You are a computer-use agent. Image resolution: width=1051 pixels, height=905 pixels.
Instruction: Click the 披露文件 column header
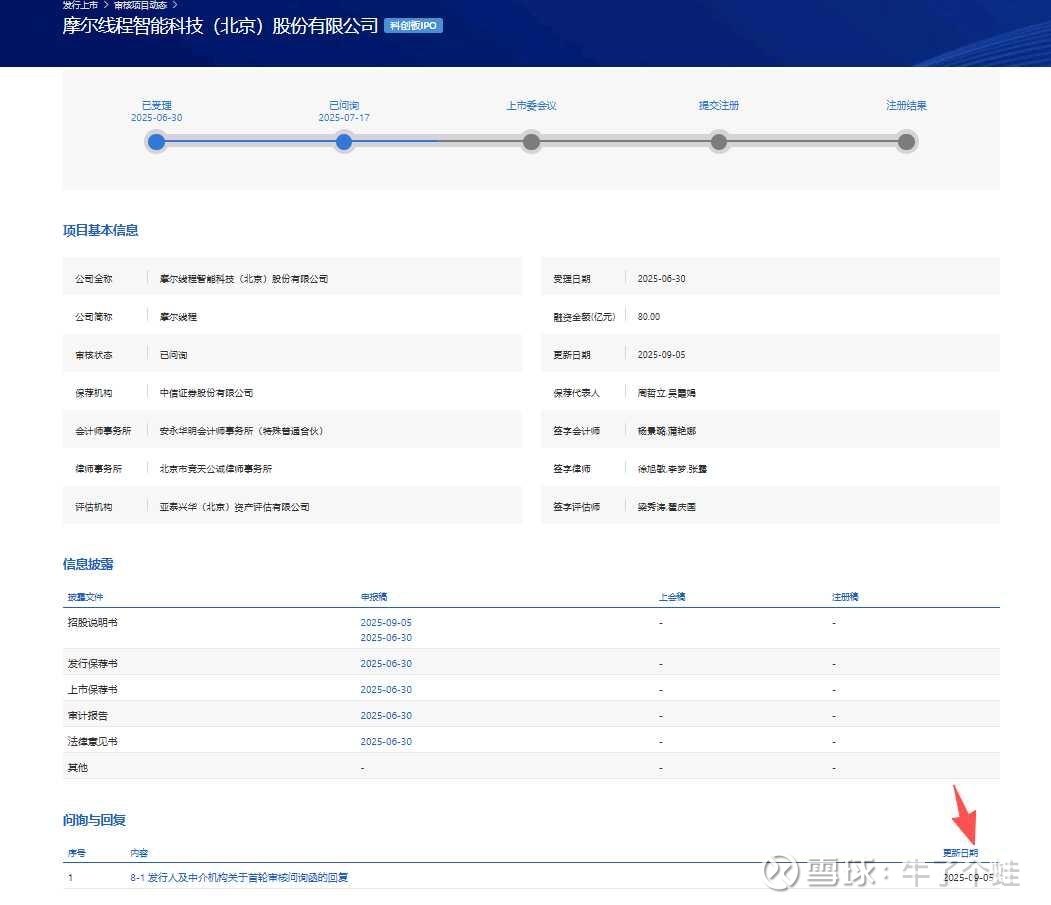coord(85,597)
